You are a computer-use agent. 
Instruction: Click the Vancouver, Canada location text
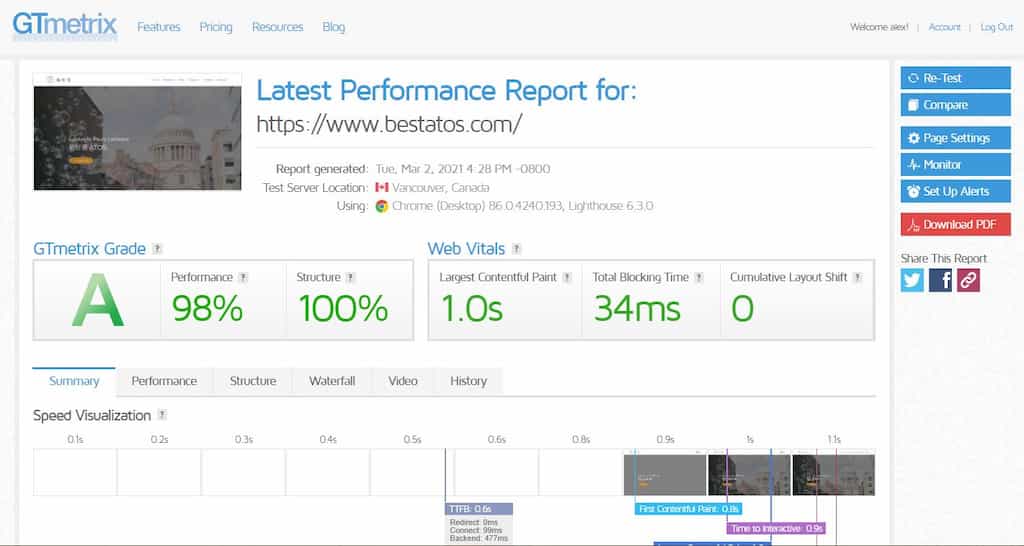tap(441, 188)
